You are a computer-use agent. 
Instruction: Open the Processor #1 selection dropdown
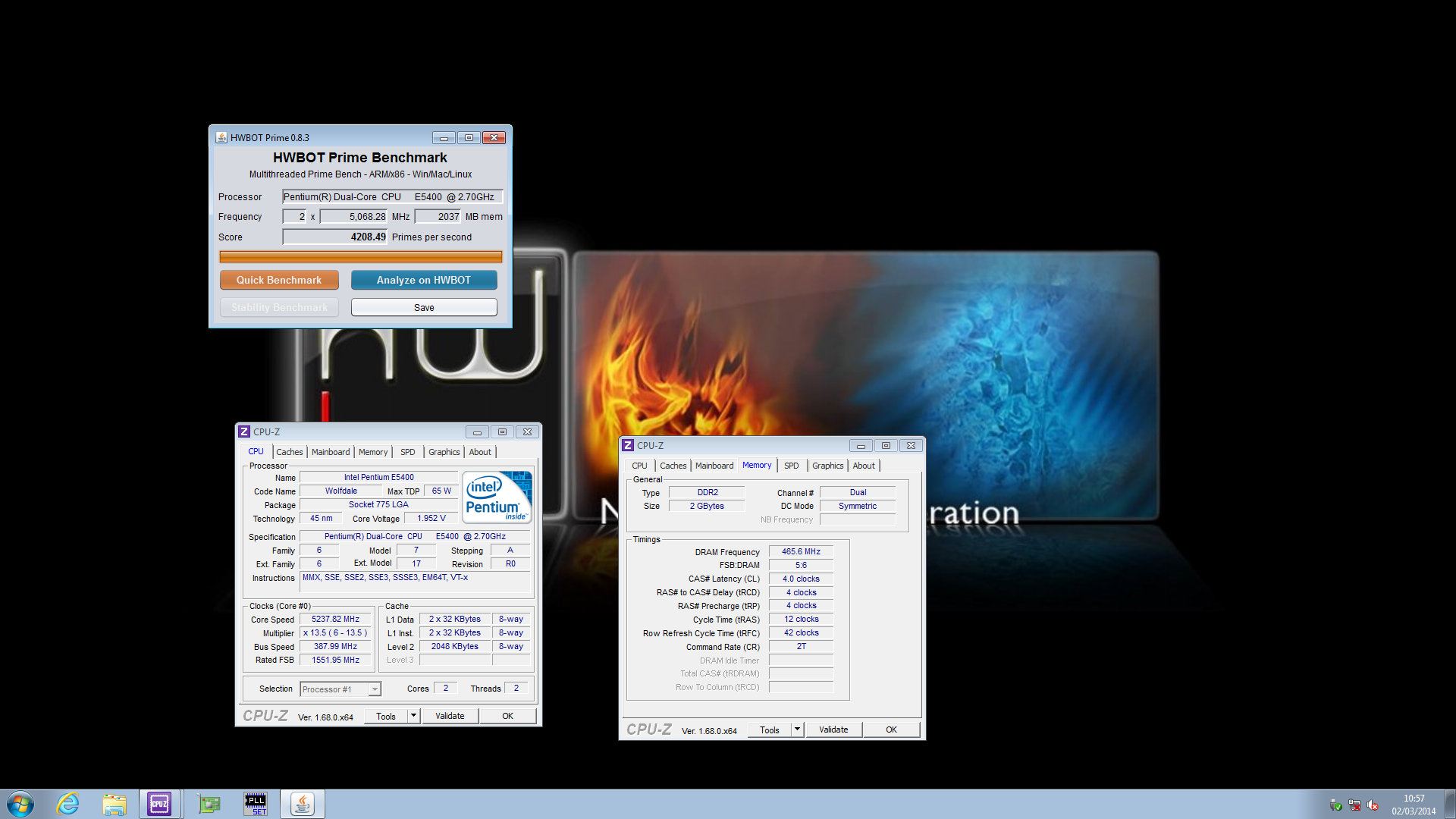[x=340, y=689]
